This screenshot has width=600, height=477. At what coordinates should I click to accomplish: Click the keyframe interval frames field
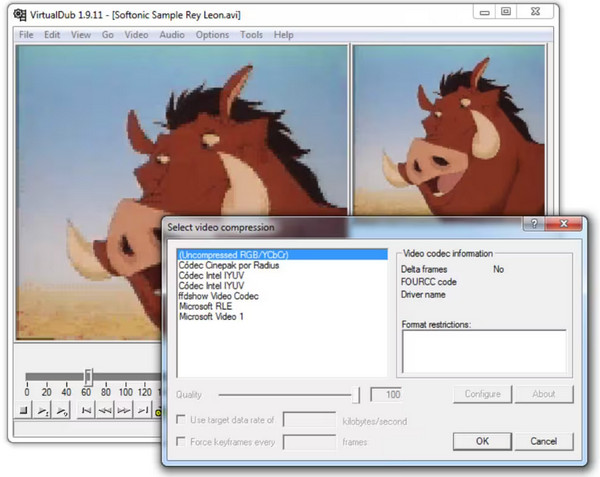[309, 442]
